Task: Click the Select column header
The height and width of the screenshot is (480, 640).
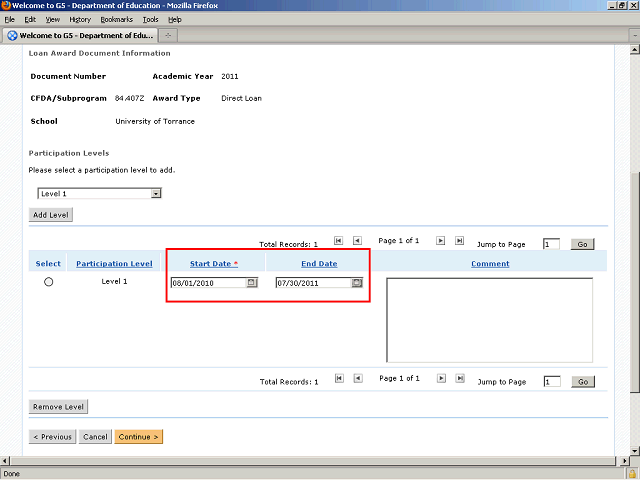Action: 48,264
